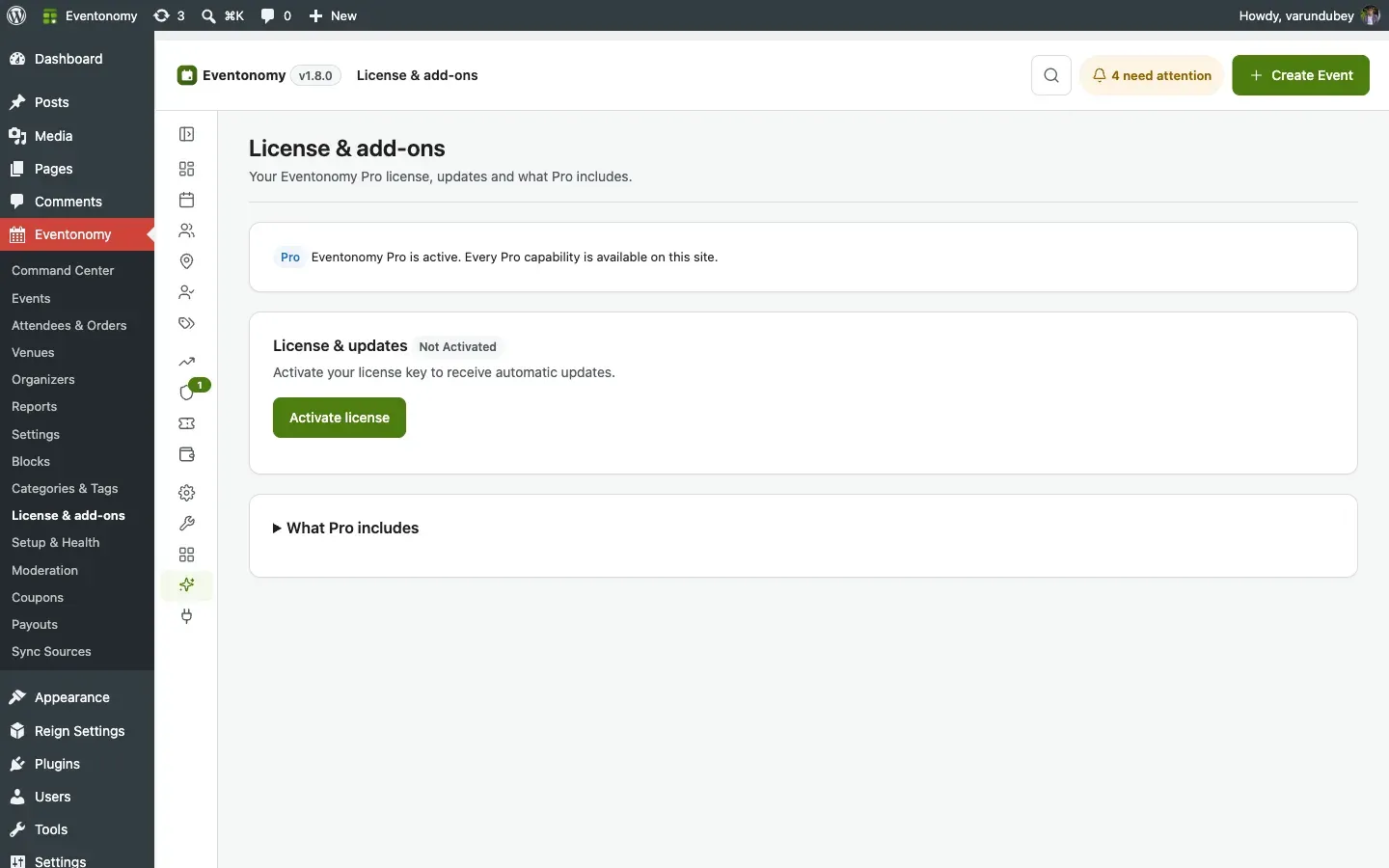Expand the What Pro includes section
This screenshot has width=1389, height=868.
[345, 529]
